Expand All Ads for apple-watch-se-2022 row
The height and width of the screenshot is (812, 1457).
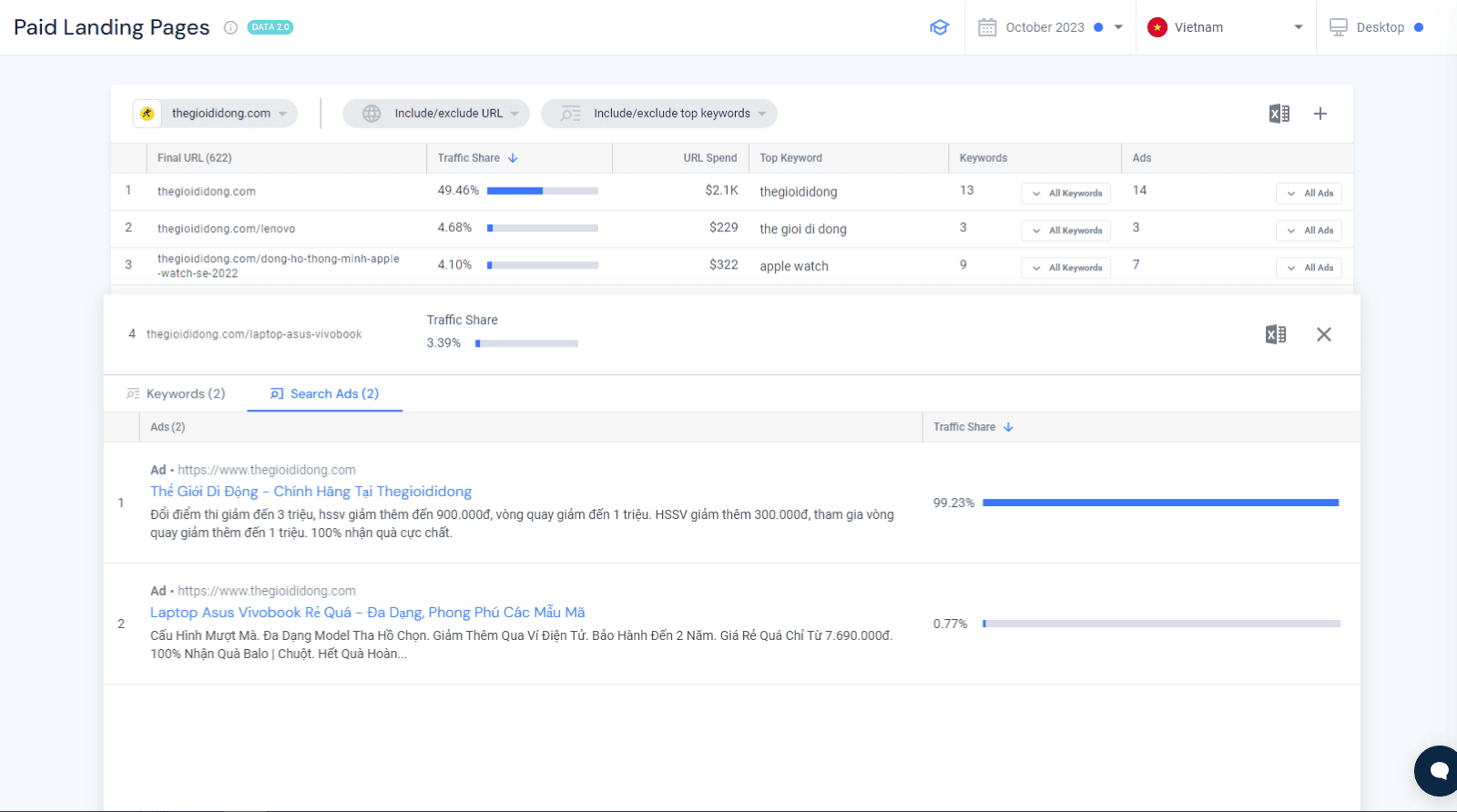pos(1309,268)
